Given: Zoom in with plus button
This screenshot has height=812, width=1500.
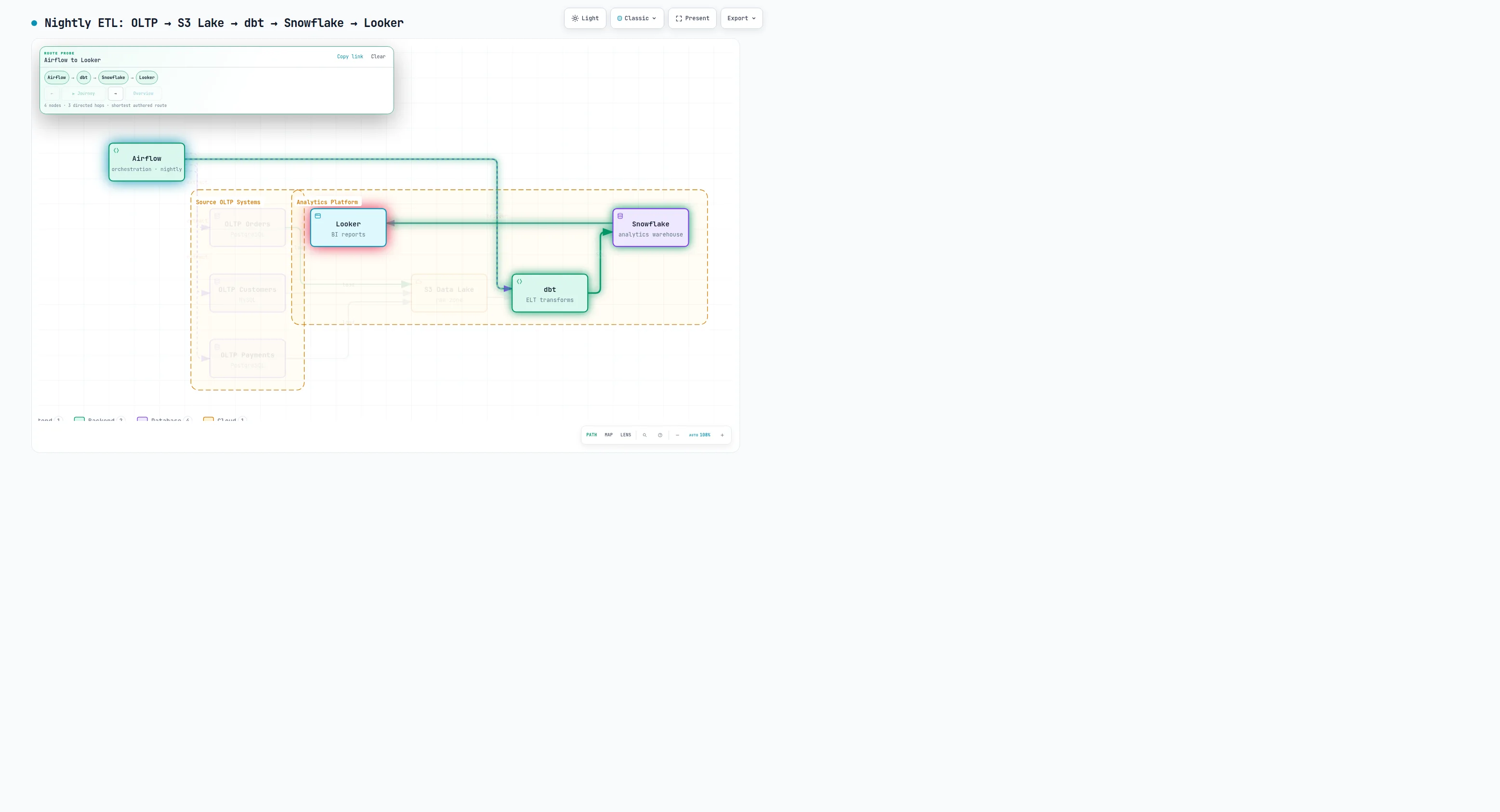Looking at the screenshot, I should click(722, 435).
